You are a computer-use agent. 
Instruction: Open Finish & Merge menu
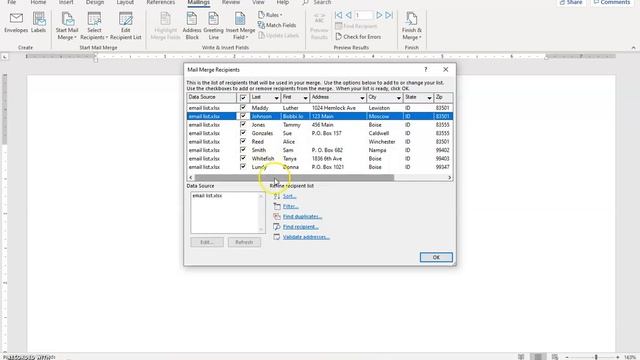[411, 26]
